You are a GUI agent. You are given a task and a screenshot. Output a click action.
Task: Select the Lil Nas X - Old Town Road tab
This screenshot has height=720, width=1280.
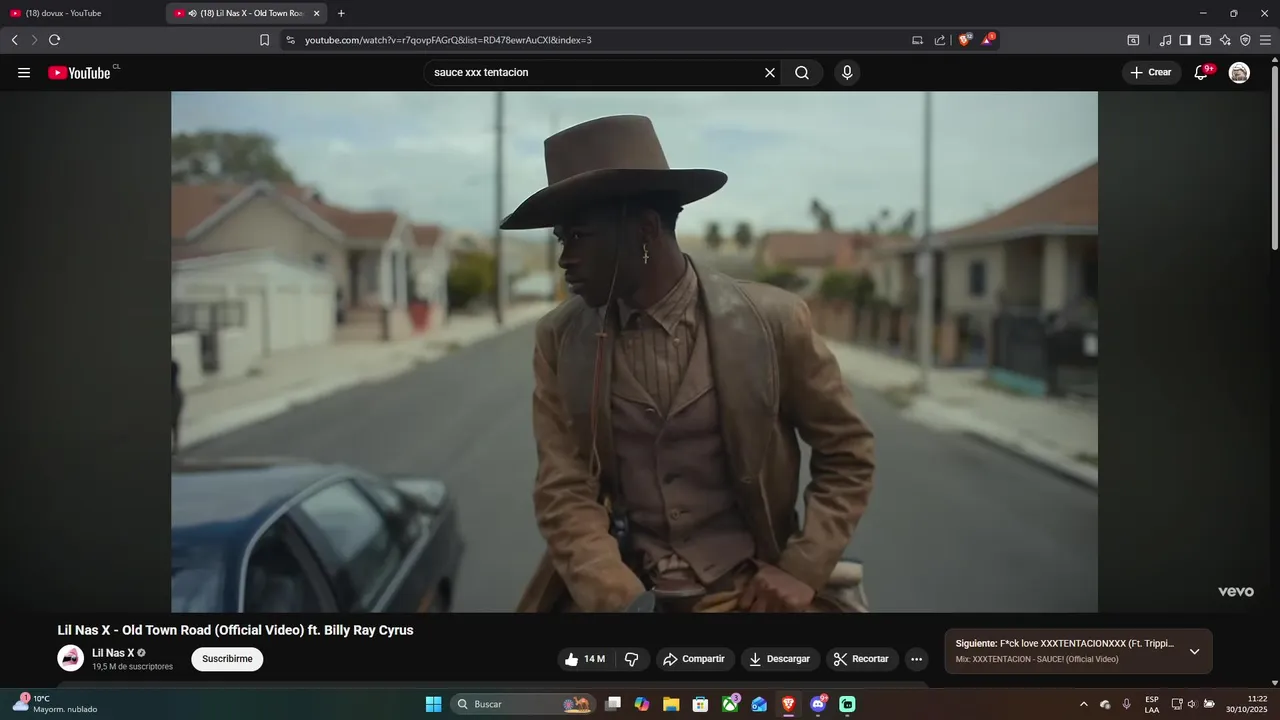(x=245, y=13)
